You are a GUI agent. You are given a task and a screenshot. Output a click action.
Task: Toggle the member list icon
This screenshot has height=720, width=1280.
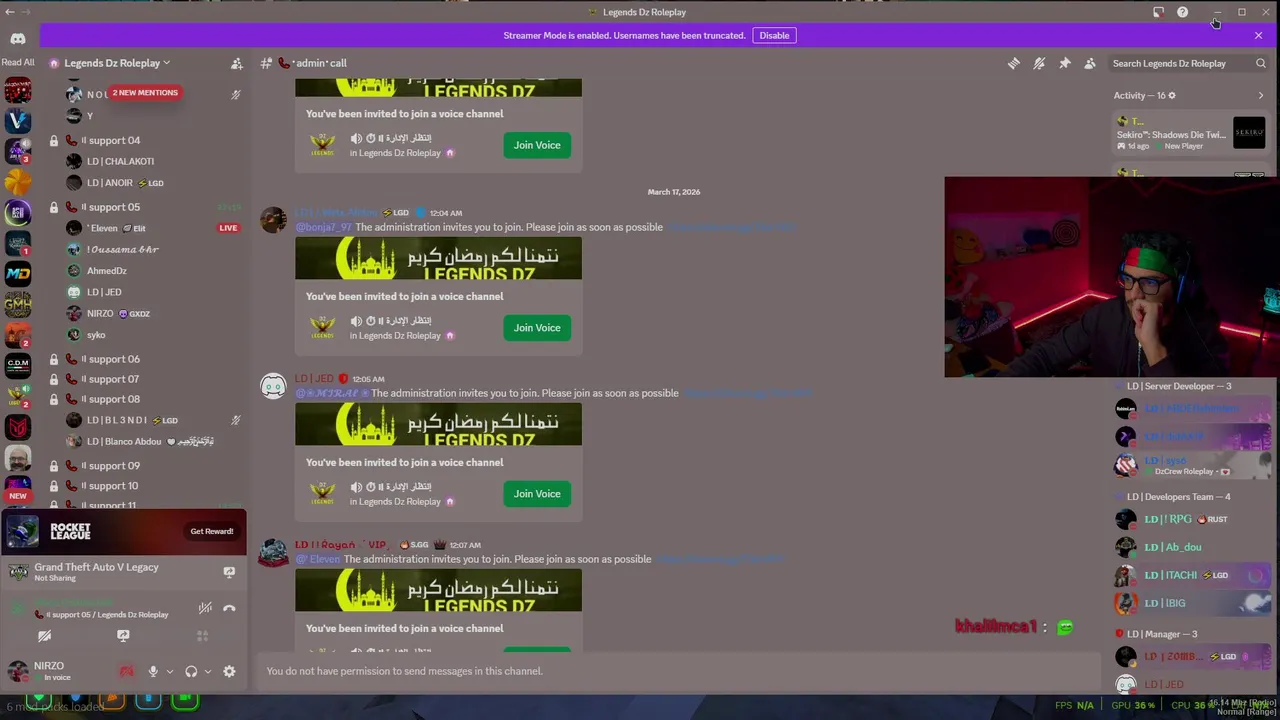pyautogui.click(x=1090, y=63)
